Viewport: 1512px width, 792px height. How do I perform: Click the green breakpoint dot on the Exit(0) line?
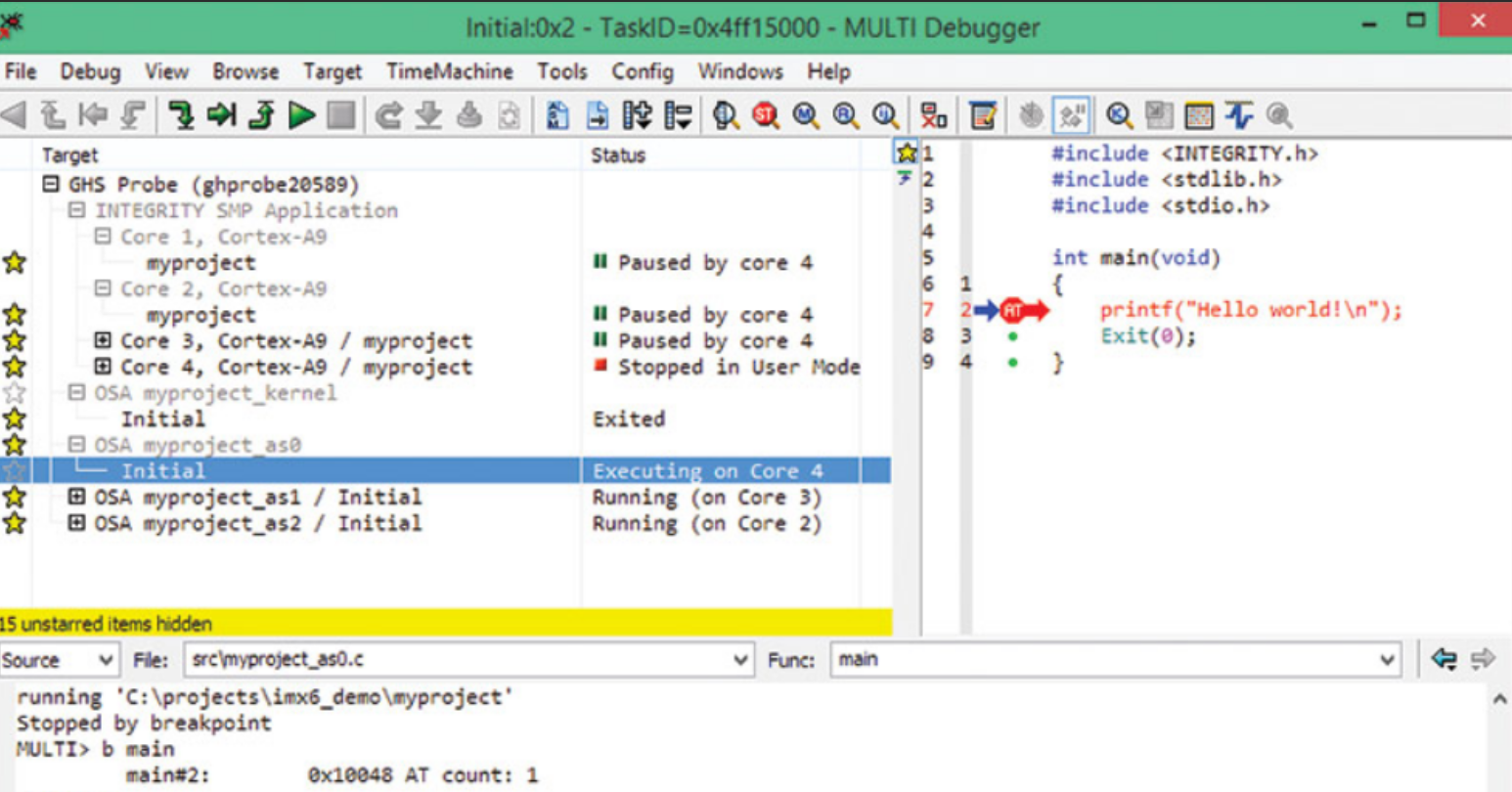tap(1013, 336)
